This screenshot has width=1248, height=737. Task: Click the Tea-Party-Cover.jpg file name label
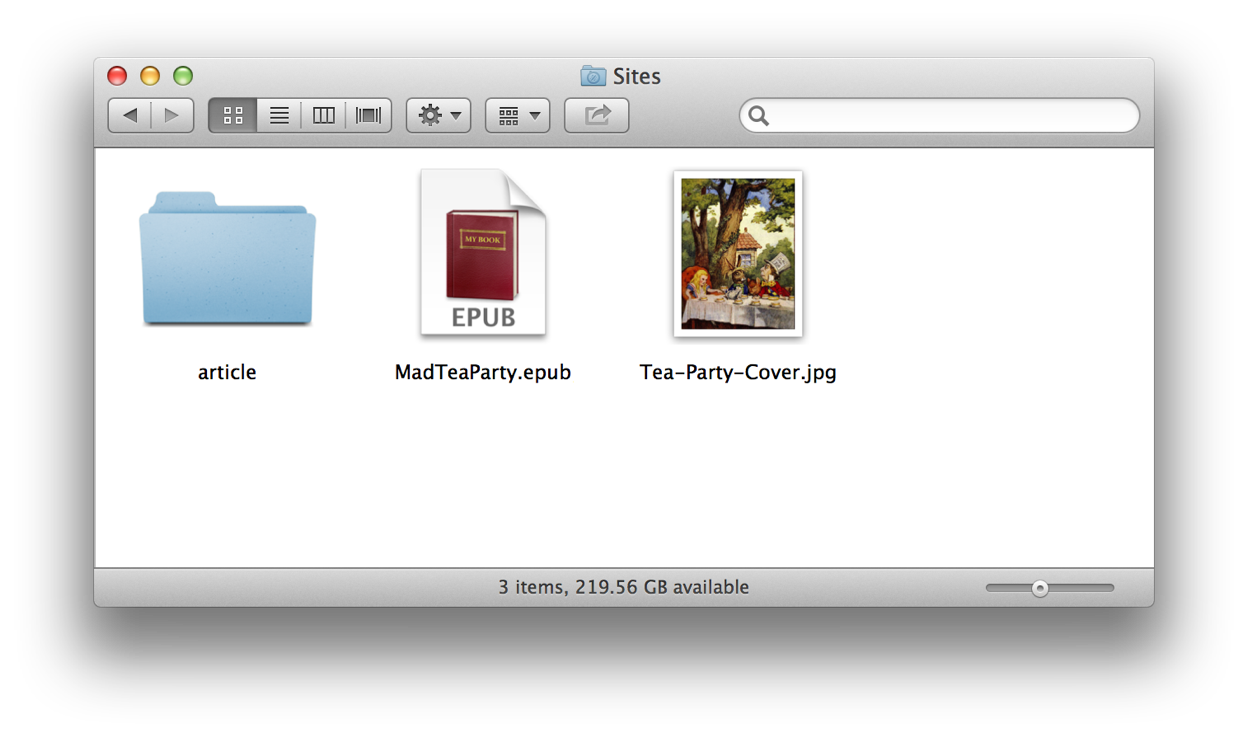click(x=738, y=372)
